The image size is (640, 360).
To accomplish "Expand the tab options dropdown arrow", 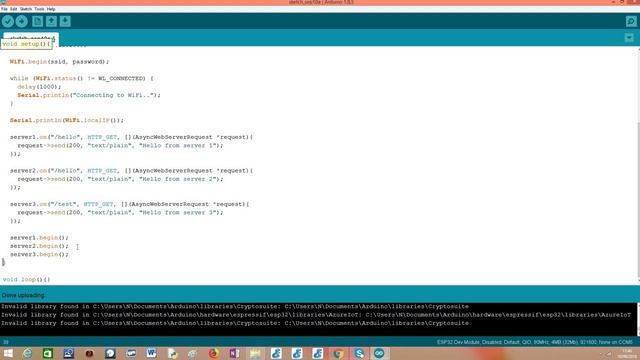I will click(629, 38).
